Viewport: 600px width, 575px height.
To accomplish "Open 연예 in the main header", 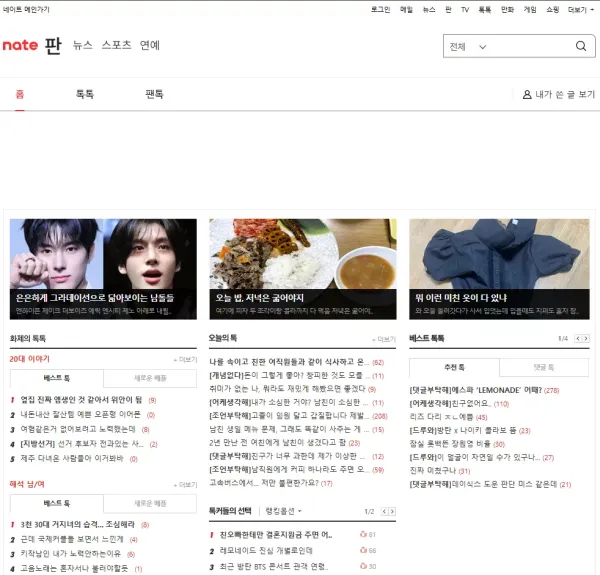I will (150, 45).
